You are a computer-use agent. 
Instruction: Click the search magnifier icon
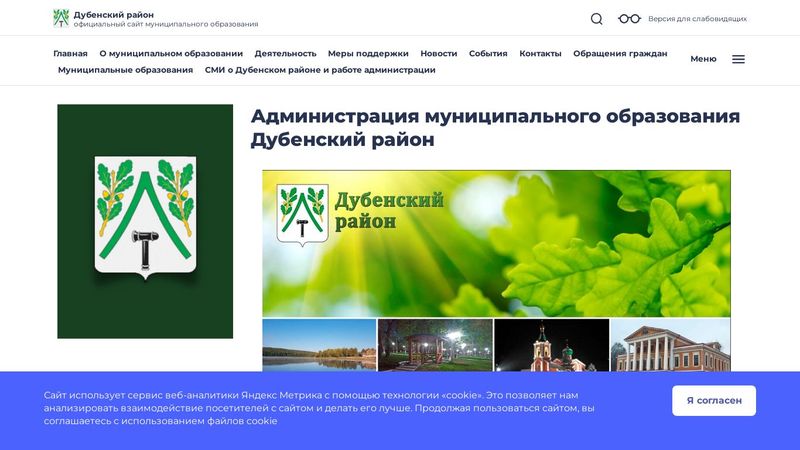597,19
